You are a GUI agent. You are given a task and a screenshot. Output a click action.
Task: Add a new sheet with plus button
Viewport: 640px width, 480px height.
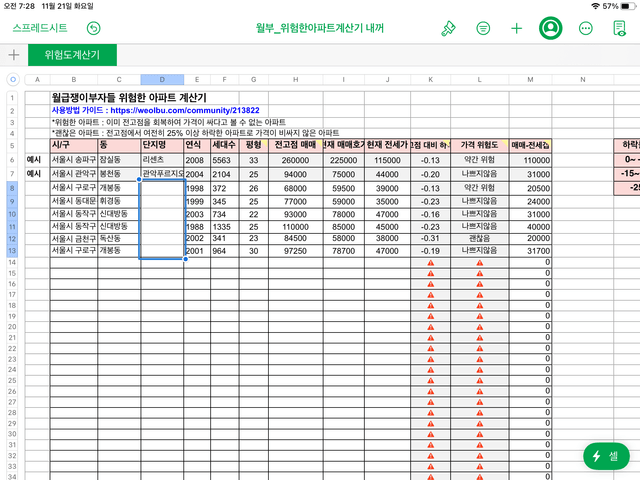click(13, 55)
